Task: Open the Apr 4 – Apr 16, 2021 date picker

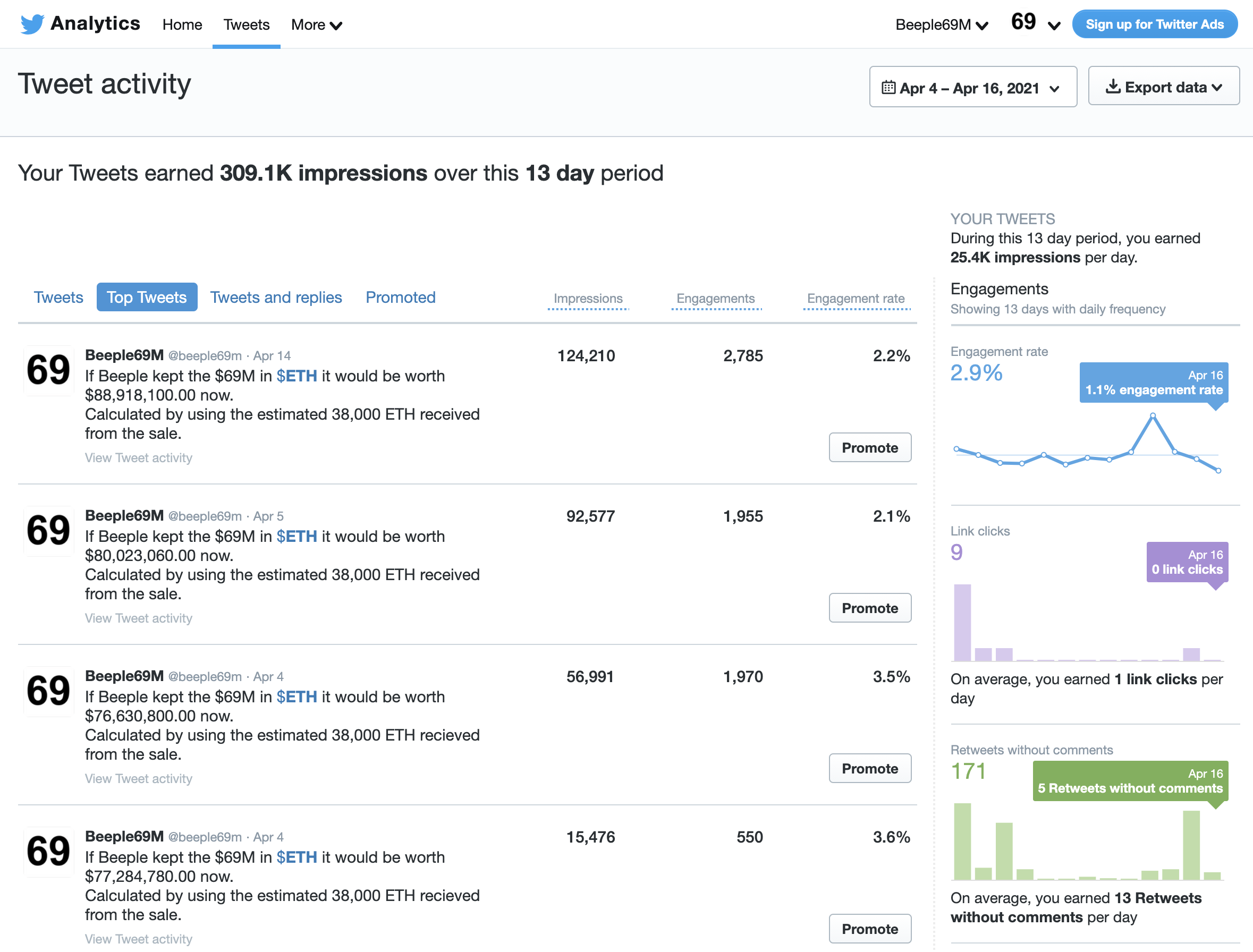Action: [x=973, y=87]
